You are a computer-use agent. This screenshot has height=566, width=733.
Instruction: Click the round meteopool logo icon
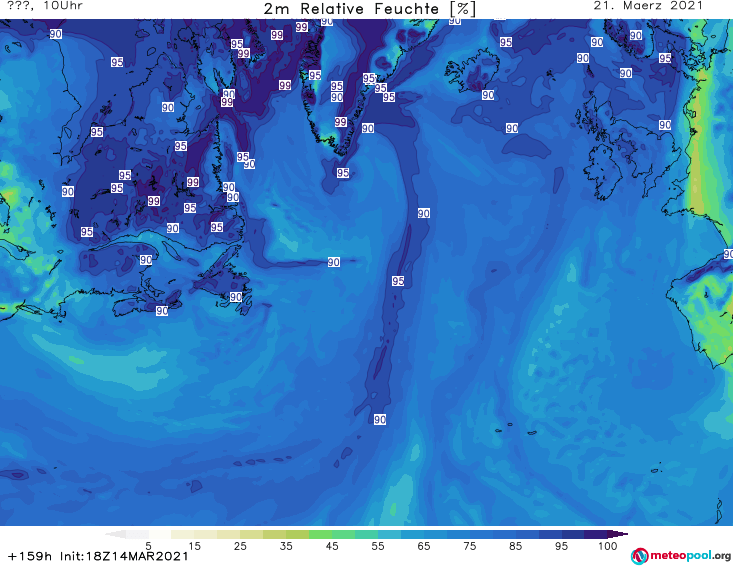pyautogui.click(x=639, y=556)
